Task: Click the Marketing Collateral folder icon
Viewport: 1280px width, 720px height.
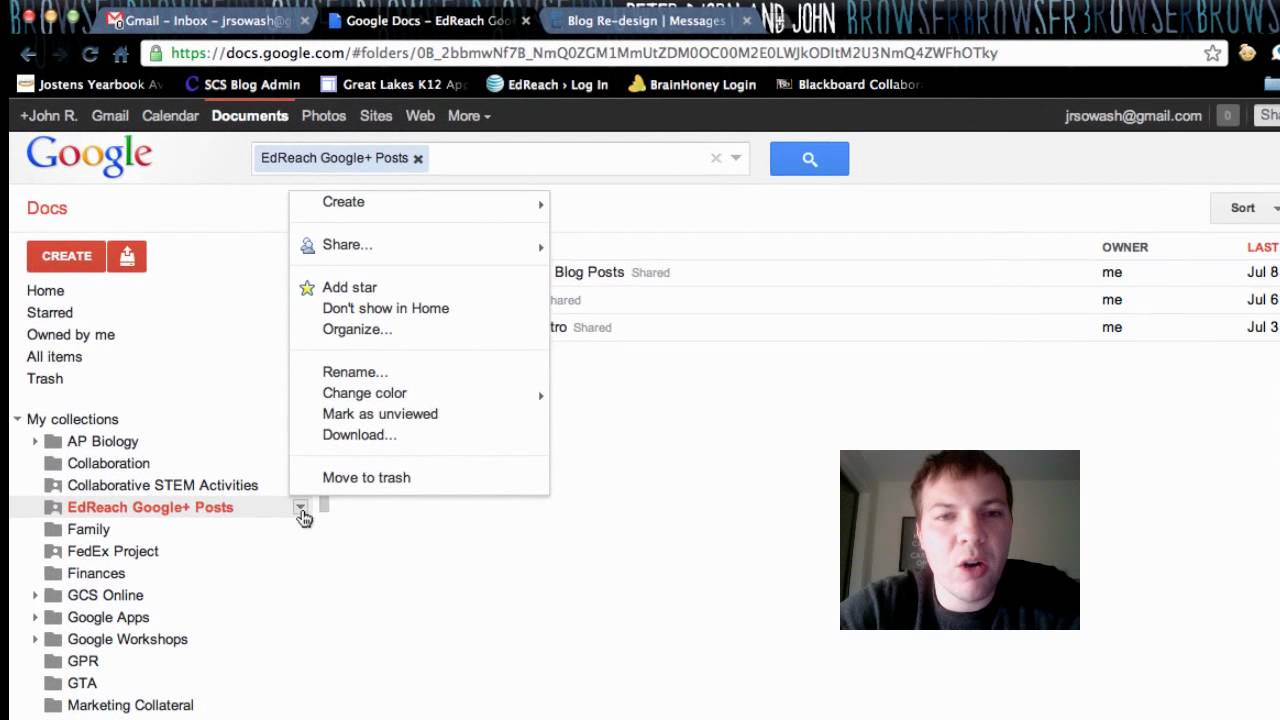Action: [53, 705]
